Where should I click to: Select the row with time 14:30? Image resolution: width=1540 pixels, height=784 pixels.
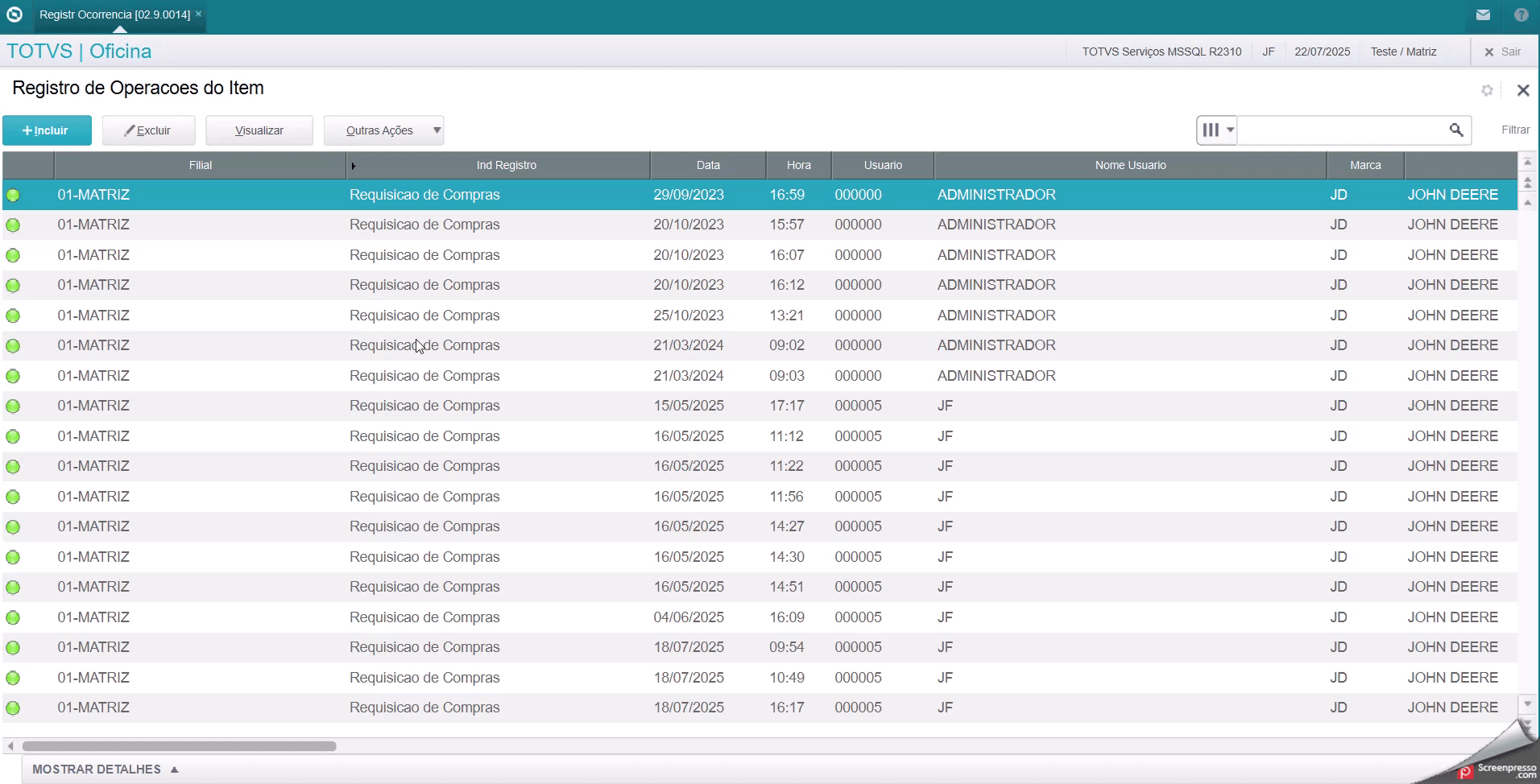coord(760,557)
